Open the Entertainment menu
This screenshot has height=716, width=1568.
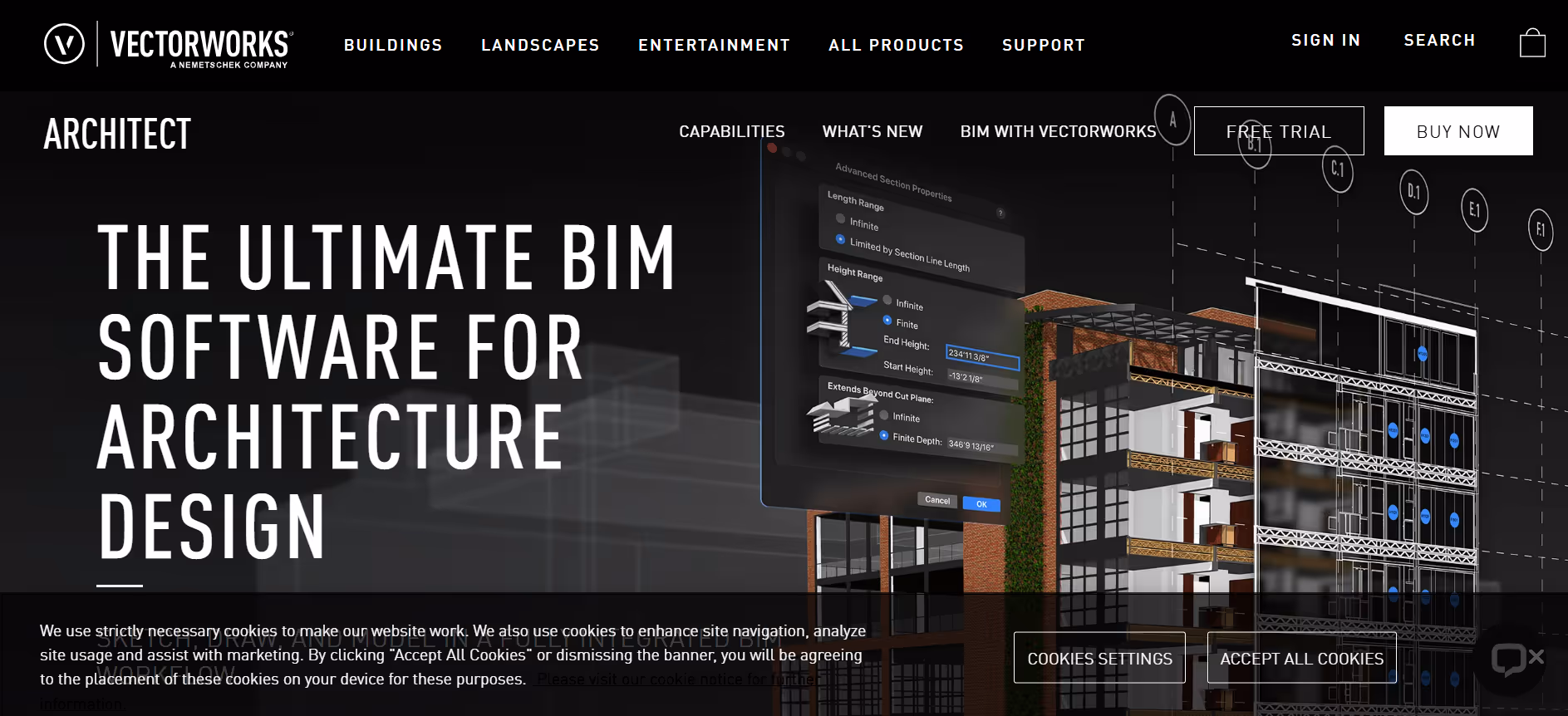(x=714, y=45)
